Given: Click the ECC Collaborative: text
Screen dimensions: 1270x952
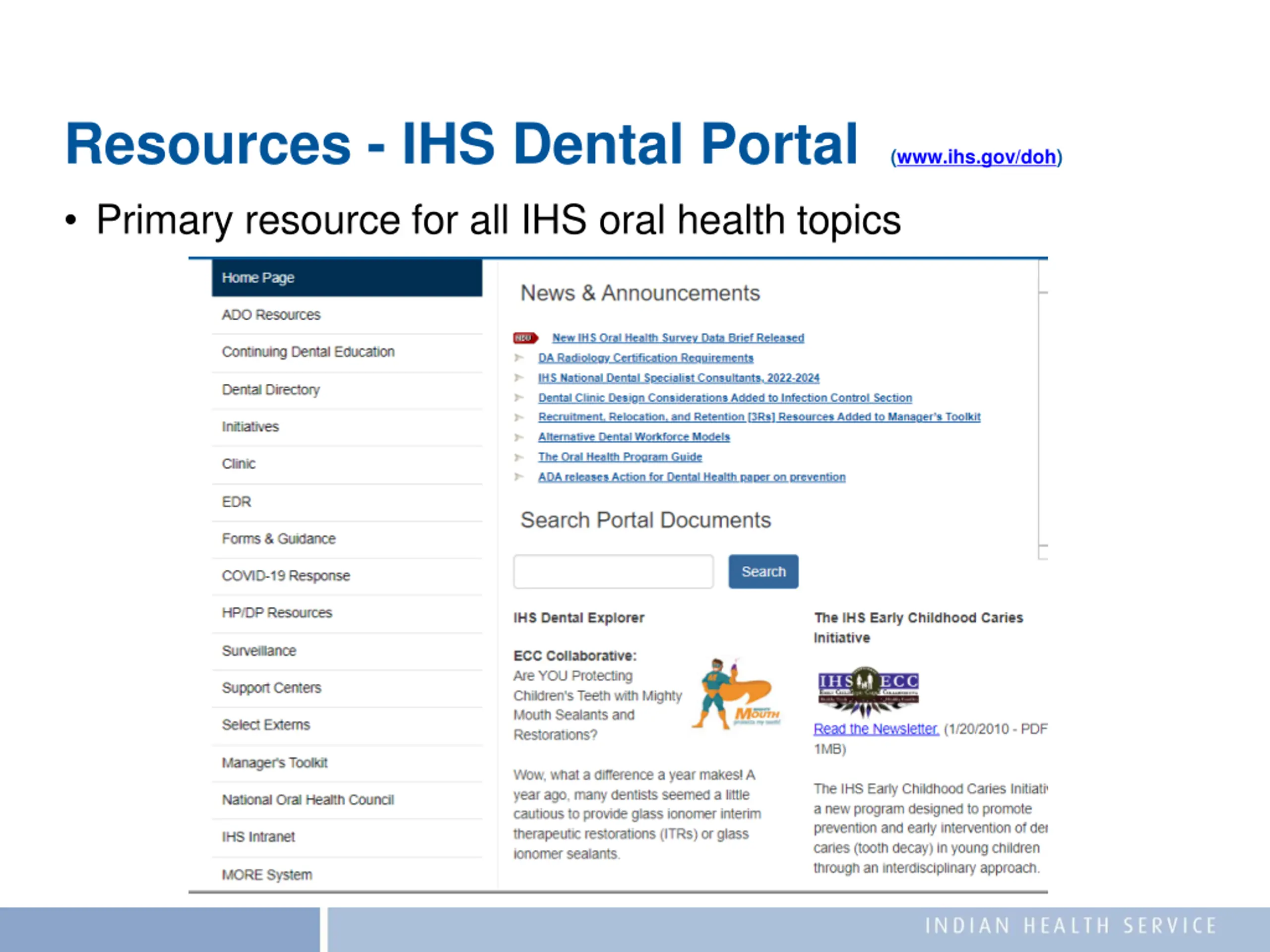Looking at the screenshot, I should [x=574, y=656].
